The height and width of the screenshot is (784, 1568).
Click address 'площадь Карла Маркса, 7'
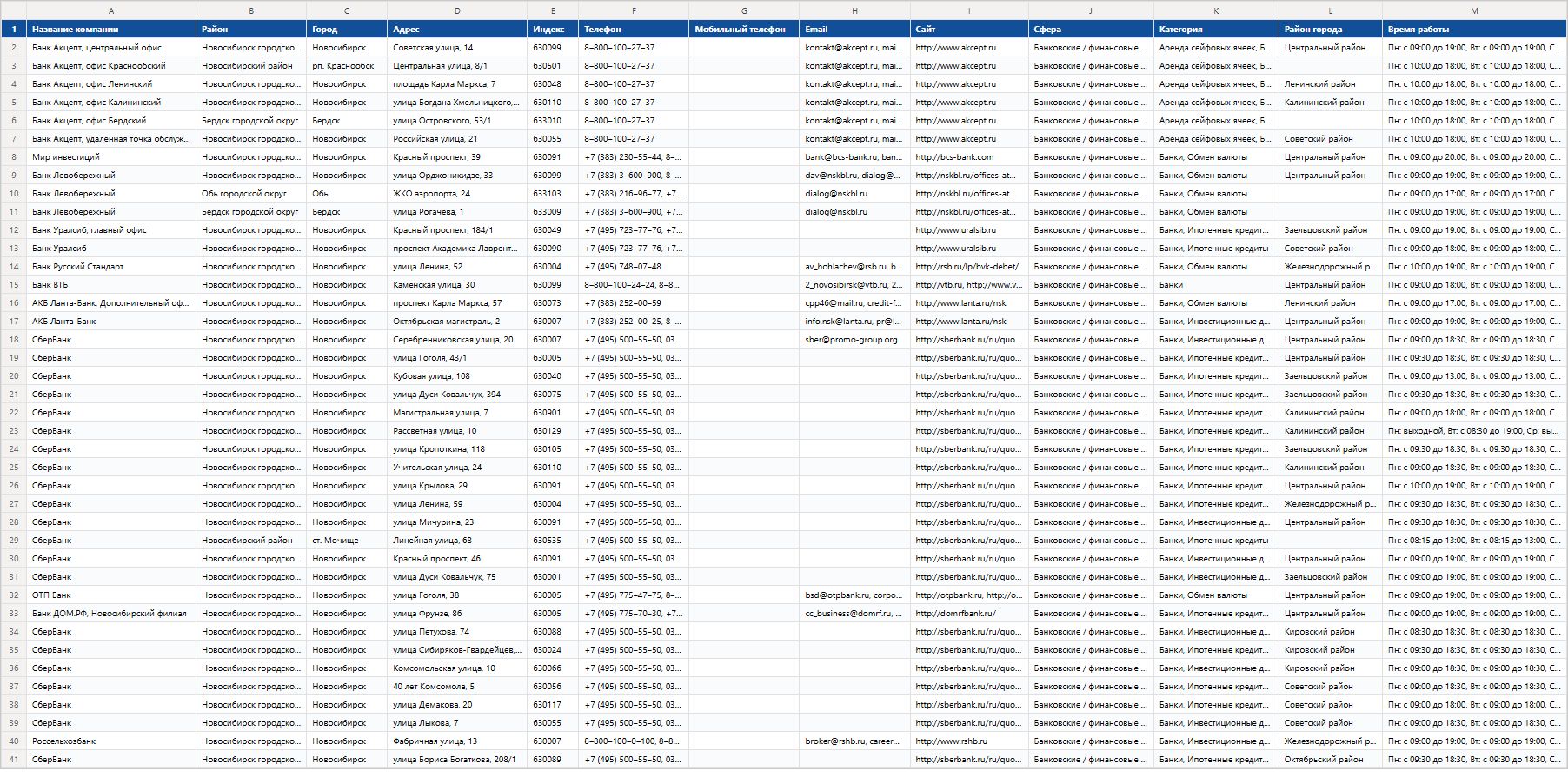coord(457,84)
